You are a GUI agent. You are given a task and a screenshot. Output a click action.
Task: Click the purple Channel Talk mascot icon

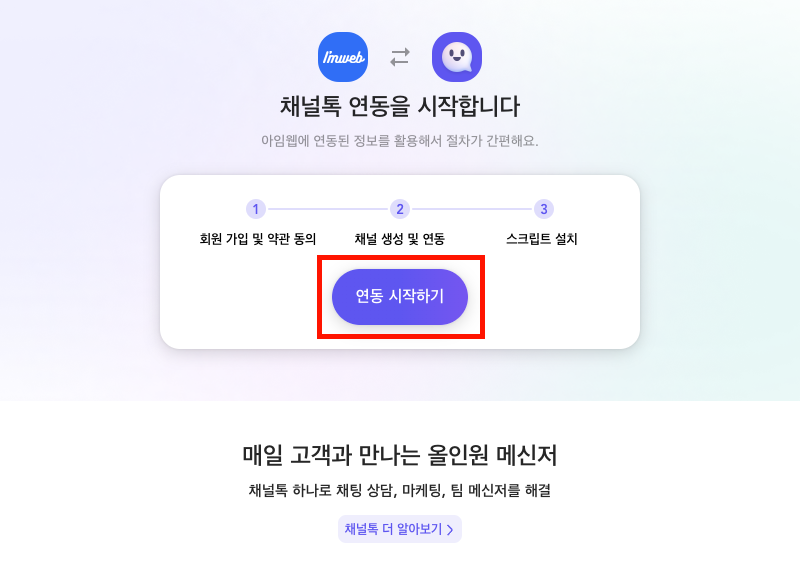coord(457,57)
